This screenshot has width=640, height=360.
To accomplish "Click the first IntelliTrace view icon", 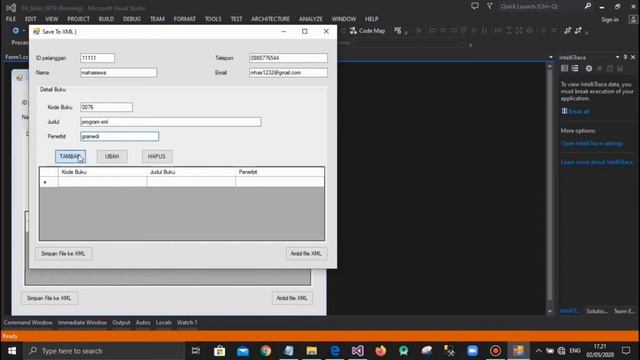I will [564, 69].
